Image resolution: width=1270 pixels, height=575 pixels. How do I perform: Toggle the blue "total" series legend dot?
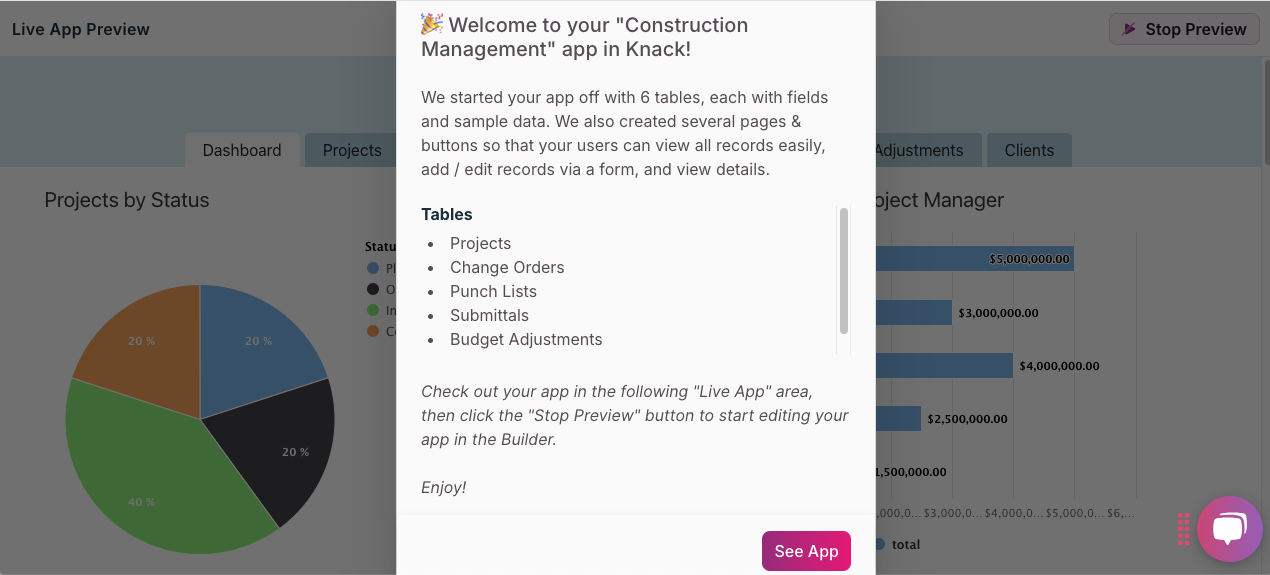click(879, 544)
